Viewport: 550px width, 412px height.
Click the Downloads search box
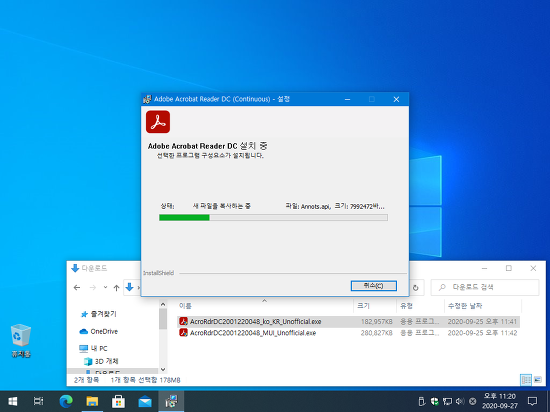[485, 287]
